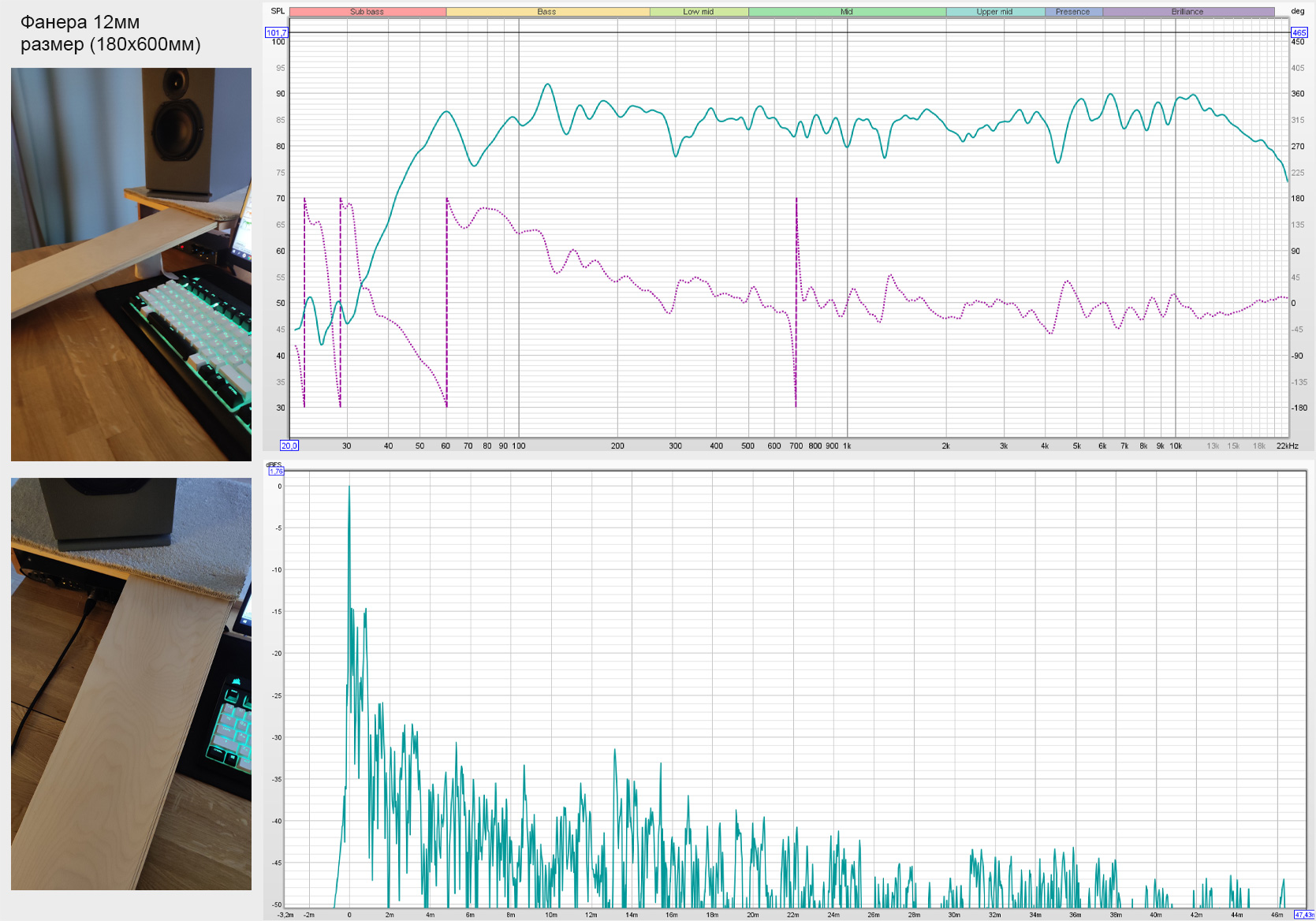Image resolution: width=1316 pixels, height=921 pixels.
Task: Open the photo of speaker on plywood shelf
Action: (x=131, y=264)
